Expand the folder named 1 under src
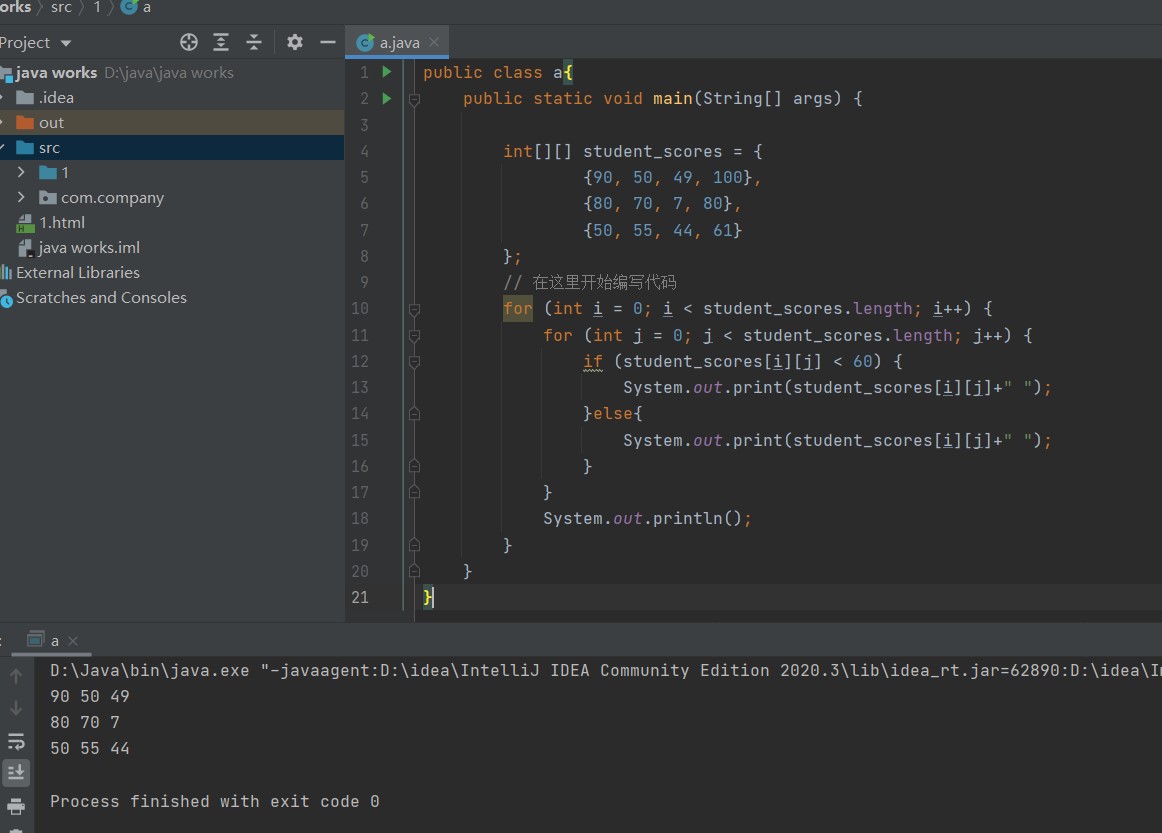Screen dimensions: 1162x833 (21, 172)
